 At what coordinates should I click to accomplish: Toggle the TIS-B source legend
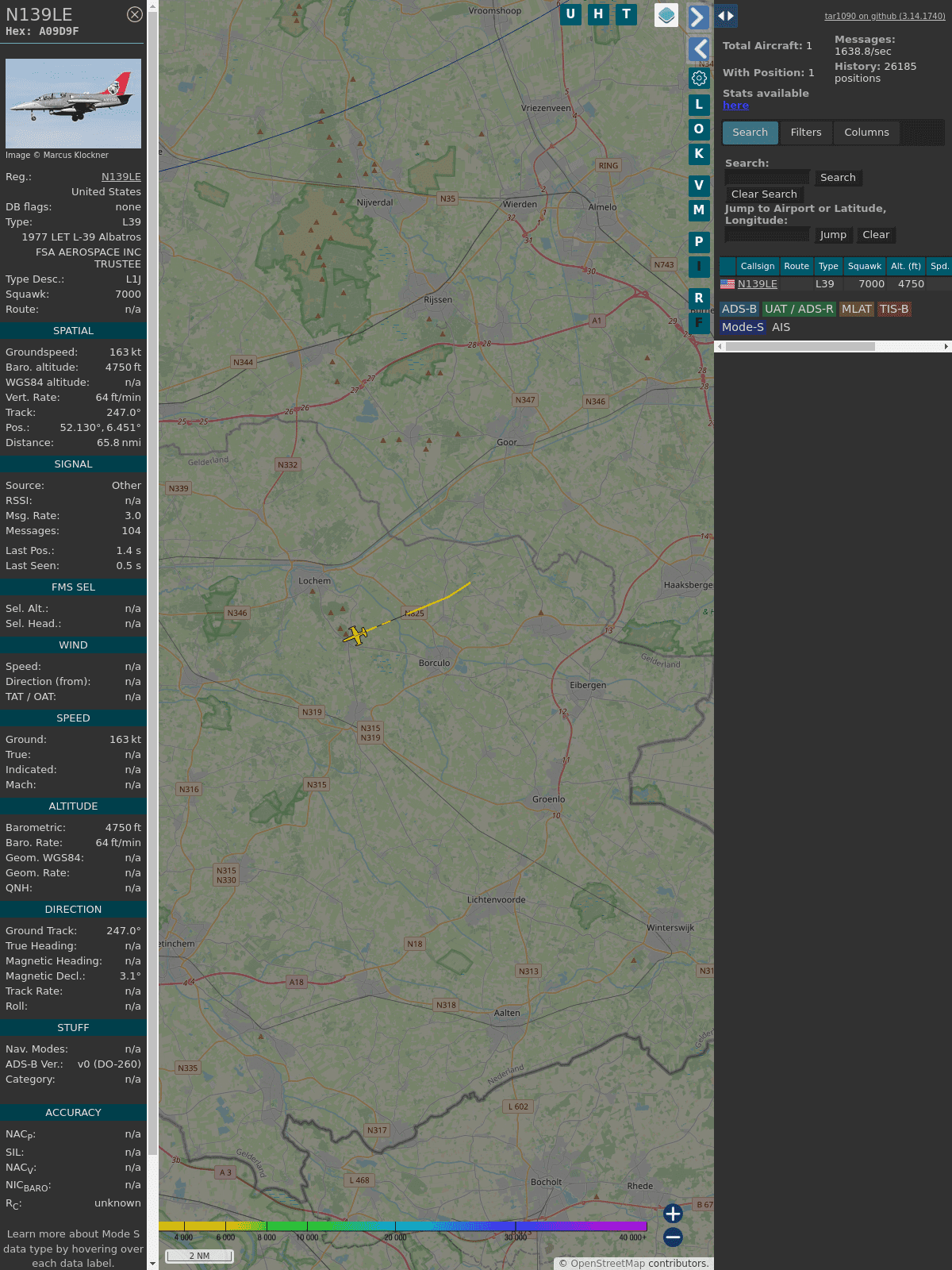(x=894, y=309)
